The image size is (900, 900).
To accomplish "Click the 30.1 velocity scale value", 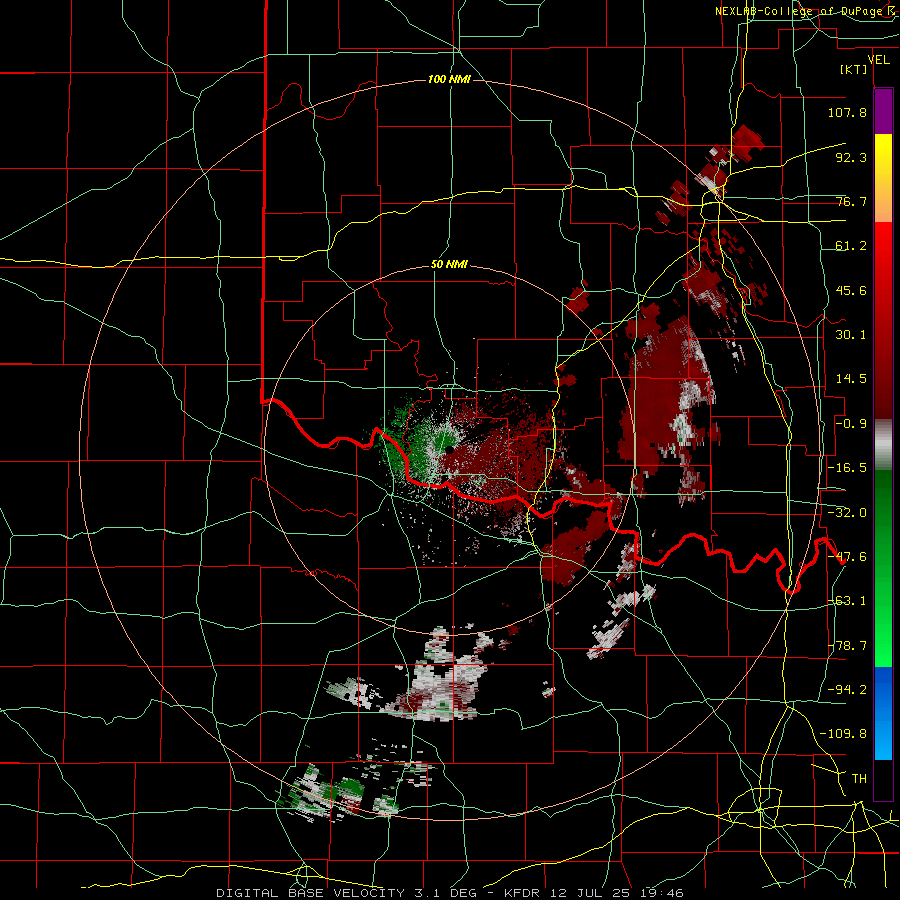I will point(851,335).
